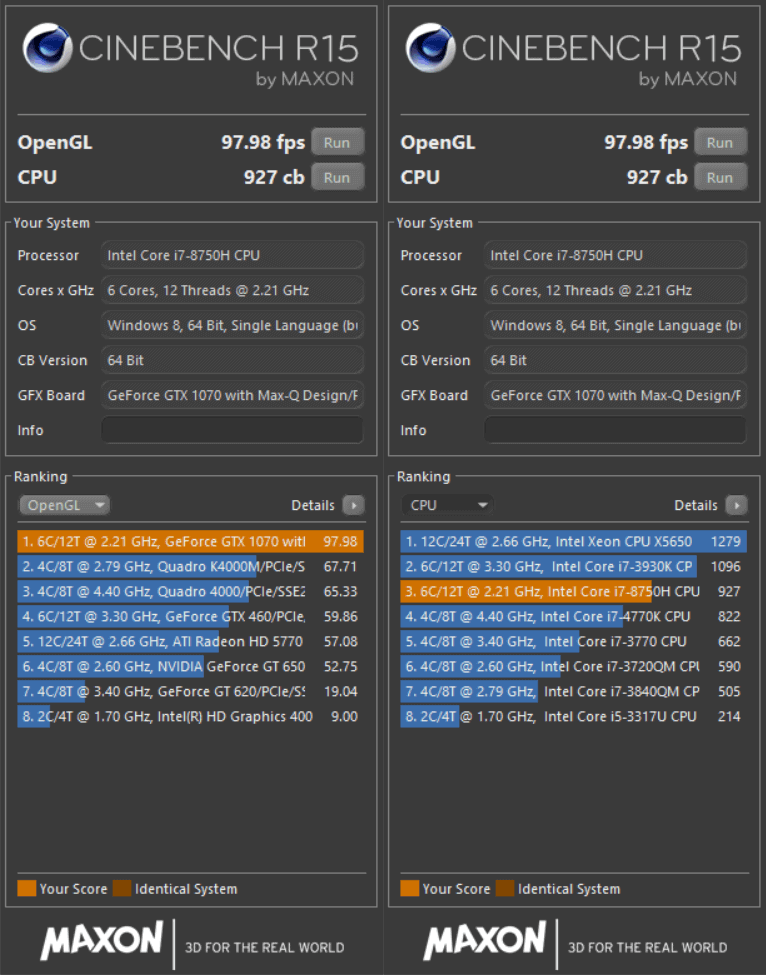766x975 pixels.
Task: Click OS field in left panel
Action: pyautogui.click(x=233, y=325)
